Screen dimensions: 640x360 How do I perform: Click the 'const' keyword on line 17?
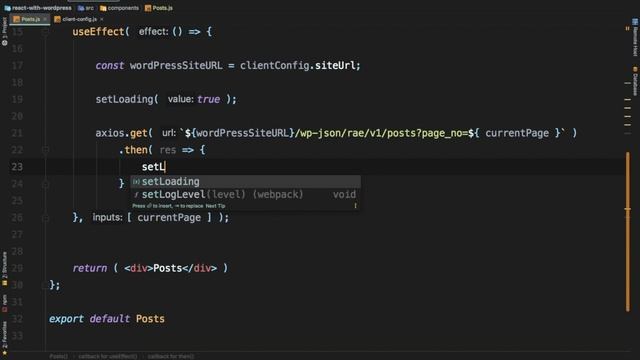point(110,66)
